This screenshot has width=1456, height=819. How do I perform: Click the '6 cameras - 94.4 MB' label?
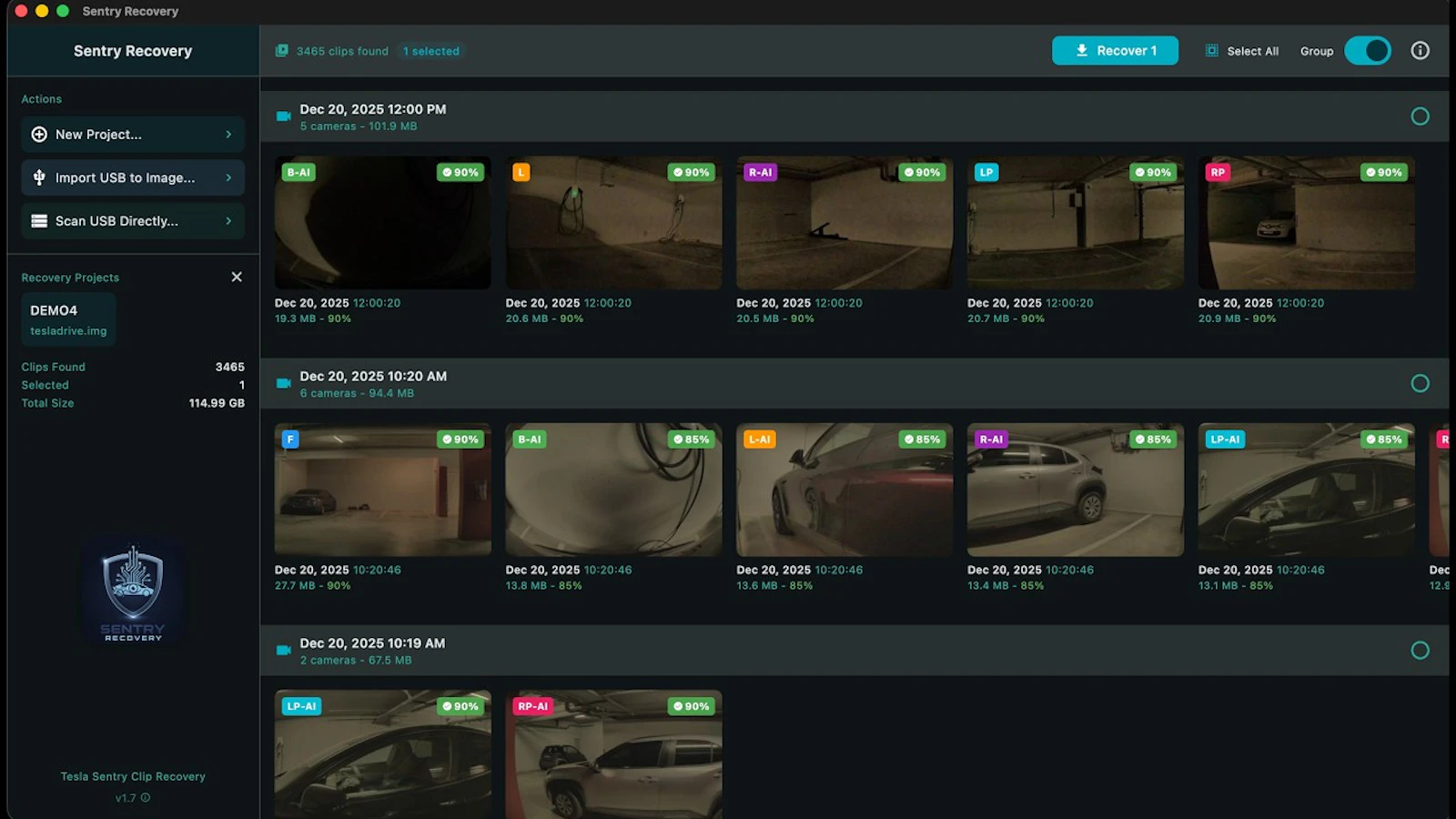(357, 393)
